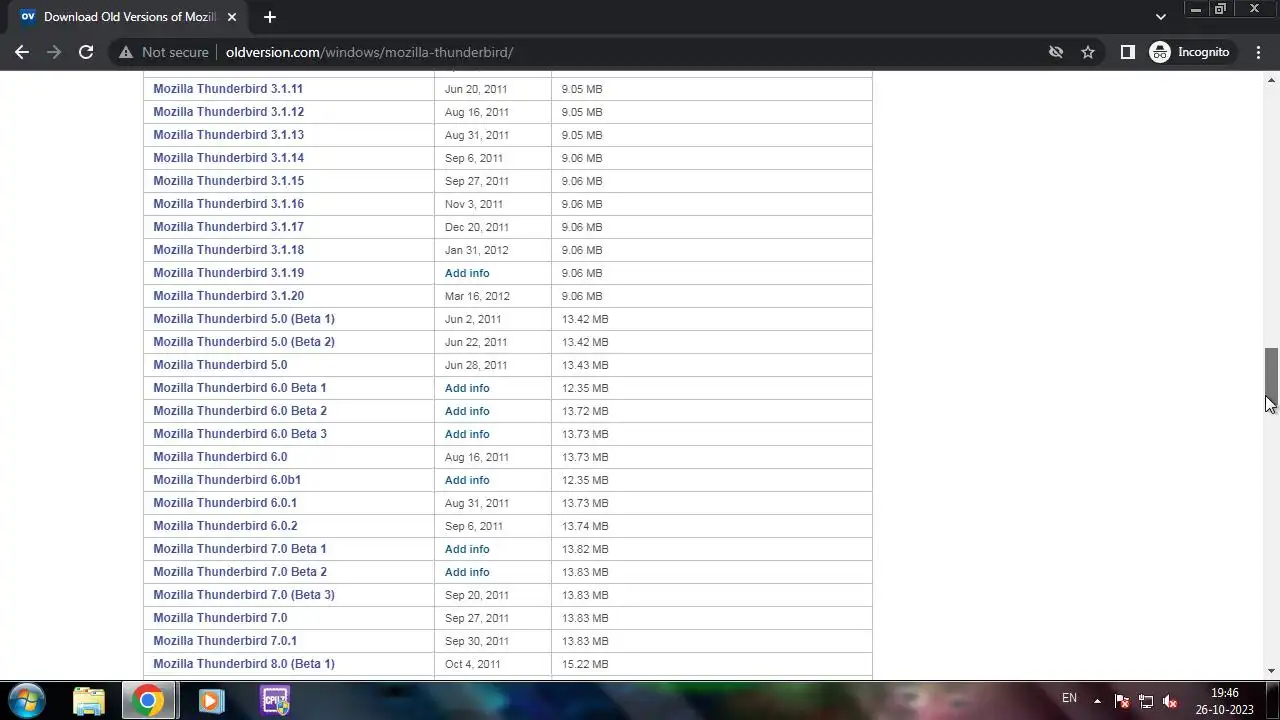
Task: Open the Windows Start menu
Action: coord(26,700)
